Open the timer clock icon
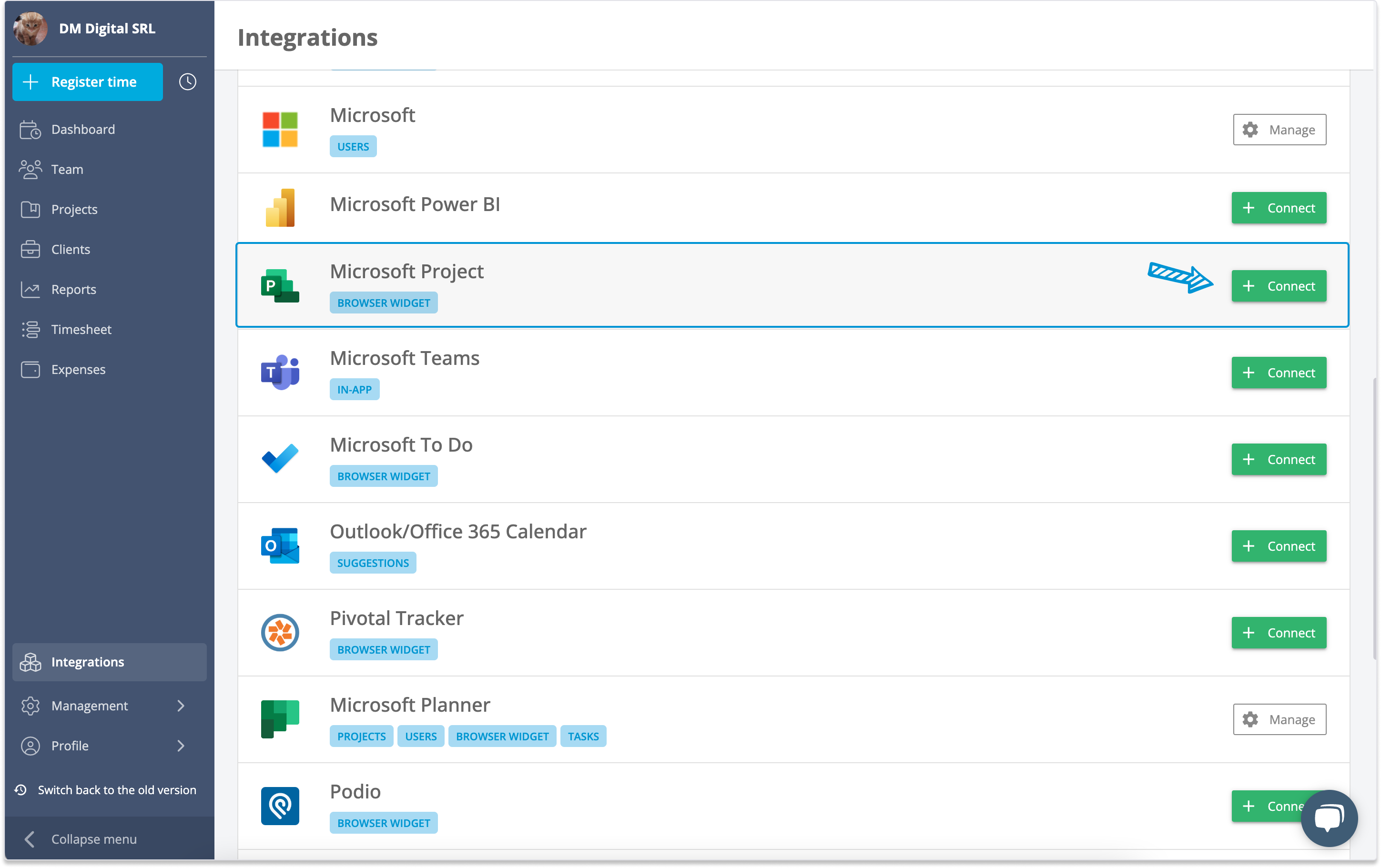Screen dimensions: 1381x868 tap(188, 82)
